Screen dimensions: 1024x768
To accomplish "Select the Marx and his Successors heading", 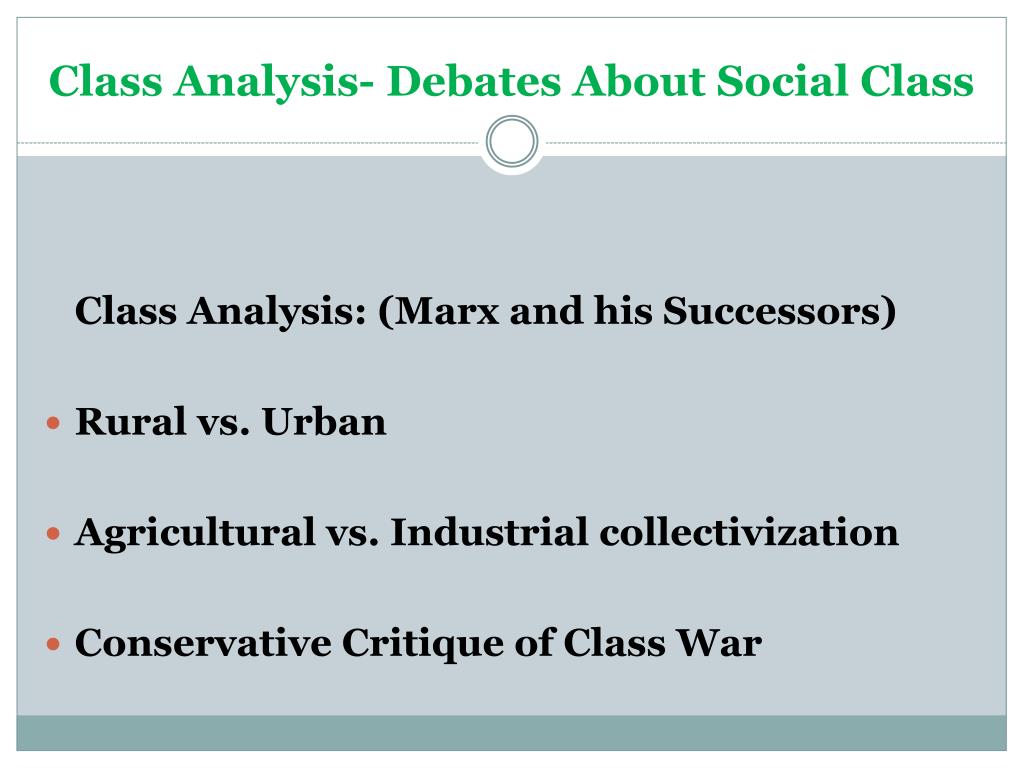I will tap(485, 312).
